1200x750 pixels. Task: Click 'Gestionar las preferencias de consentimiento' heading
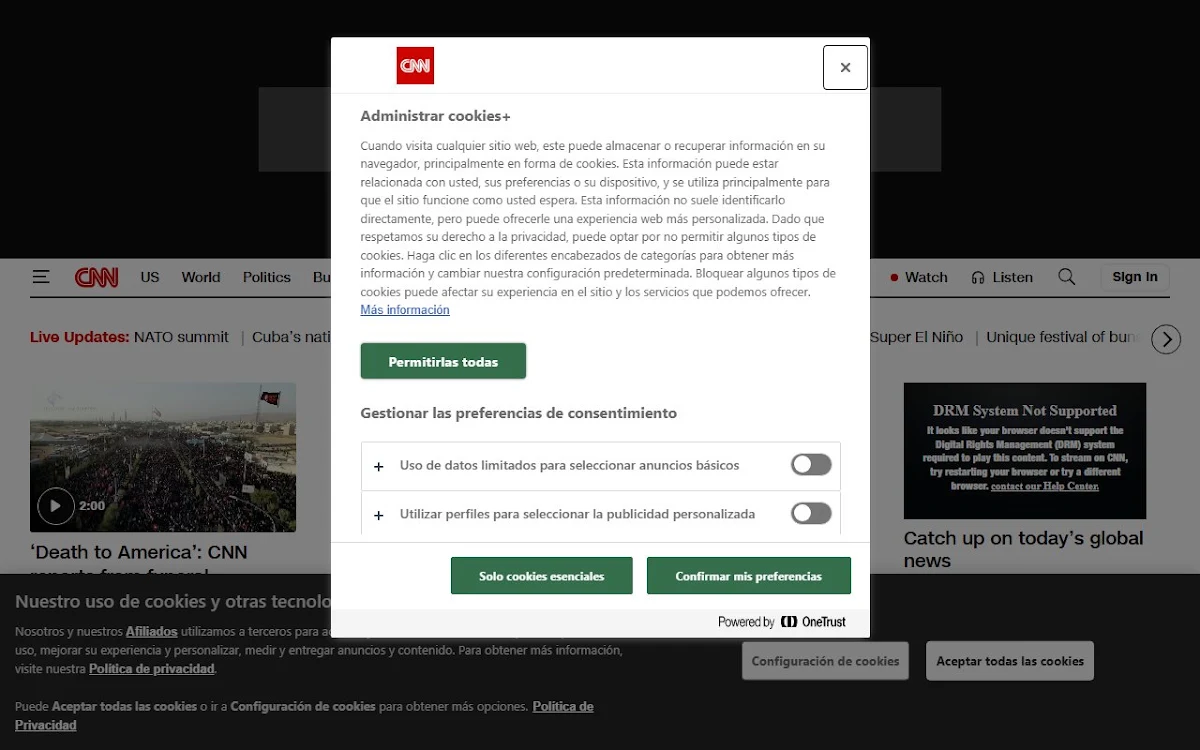tap(518, 412)
